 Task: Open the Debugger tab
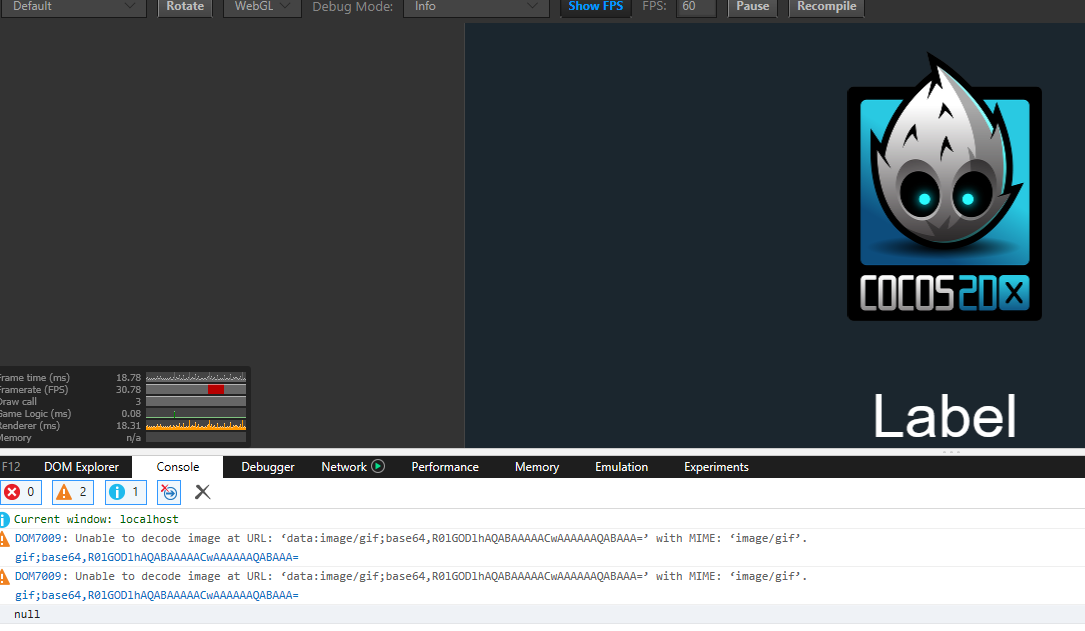pyautogui.click(x=268, y=467)
